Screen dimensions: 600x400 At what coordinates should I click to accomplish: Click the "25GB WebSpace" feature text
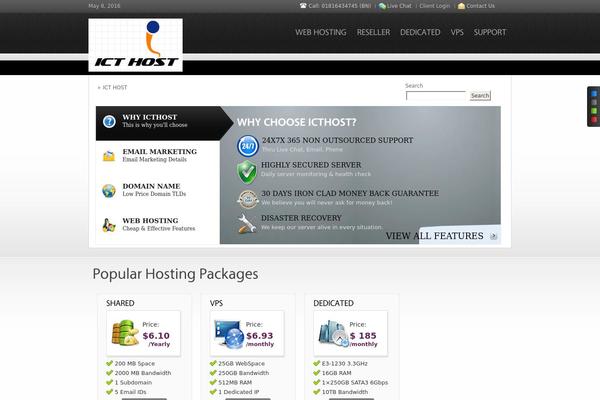pos(241,364)
